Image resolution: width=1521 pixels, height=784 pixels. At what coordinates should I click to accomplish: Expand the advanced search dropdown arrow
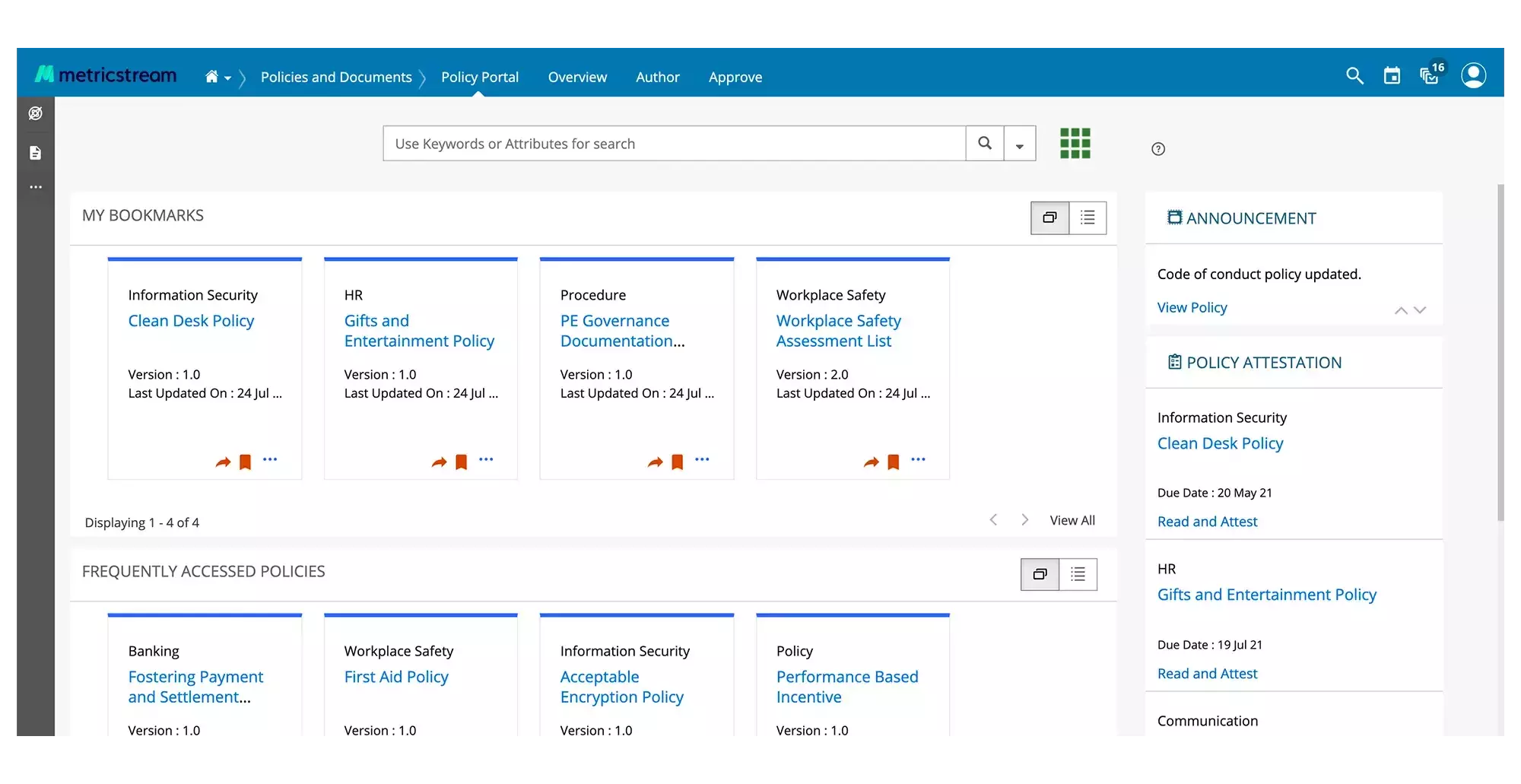click(x=1020, y=144)
